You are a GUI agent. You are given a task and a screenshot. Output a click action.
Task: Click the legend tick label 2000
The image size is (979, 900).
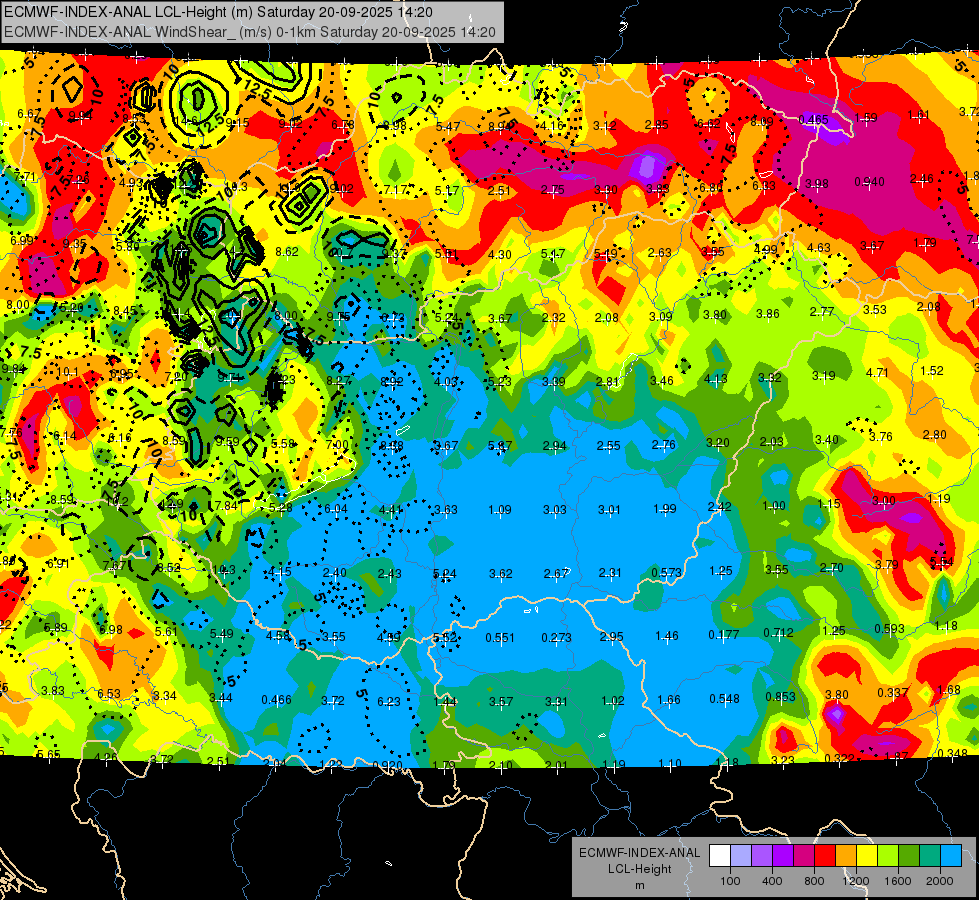[939, 881]
